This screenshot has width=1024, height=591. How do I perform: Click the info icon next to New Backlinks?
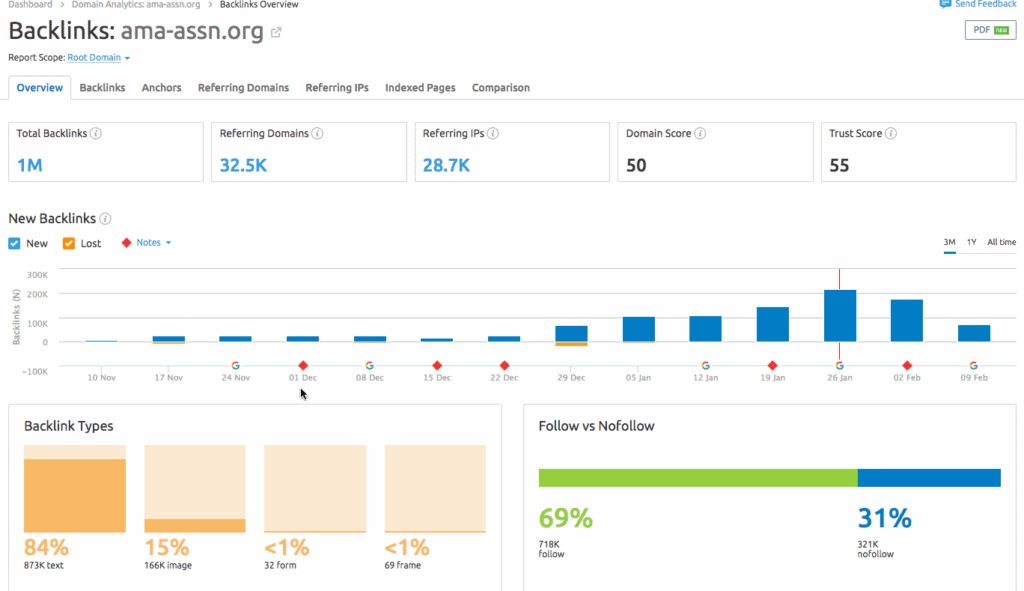[x=105, y=219]
